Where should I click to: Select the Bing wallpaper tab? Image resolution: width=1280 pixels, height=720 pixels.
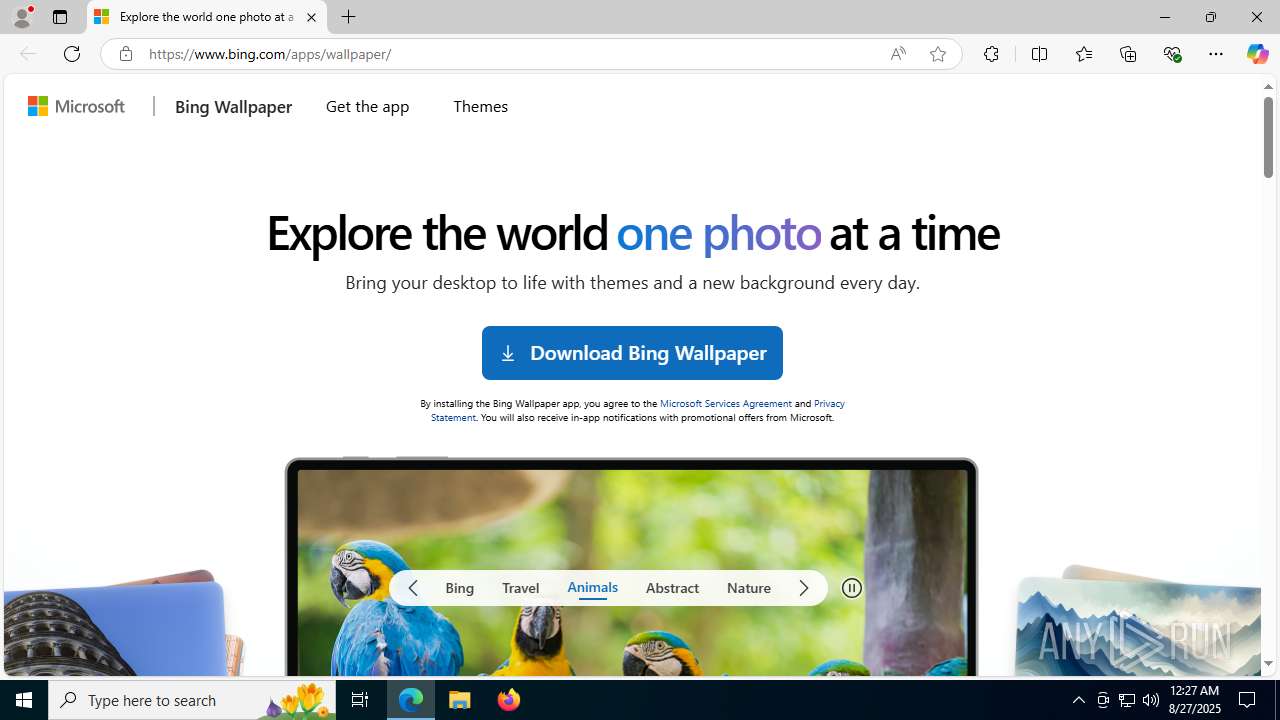(460, 588)
